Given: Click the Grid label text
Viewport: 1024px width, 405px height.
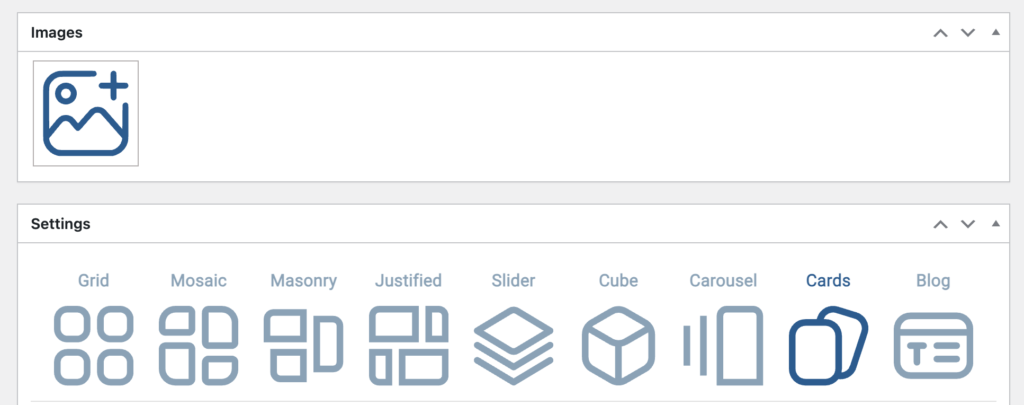Looking at the screenshot, I should point(93,281).
